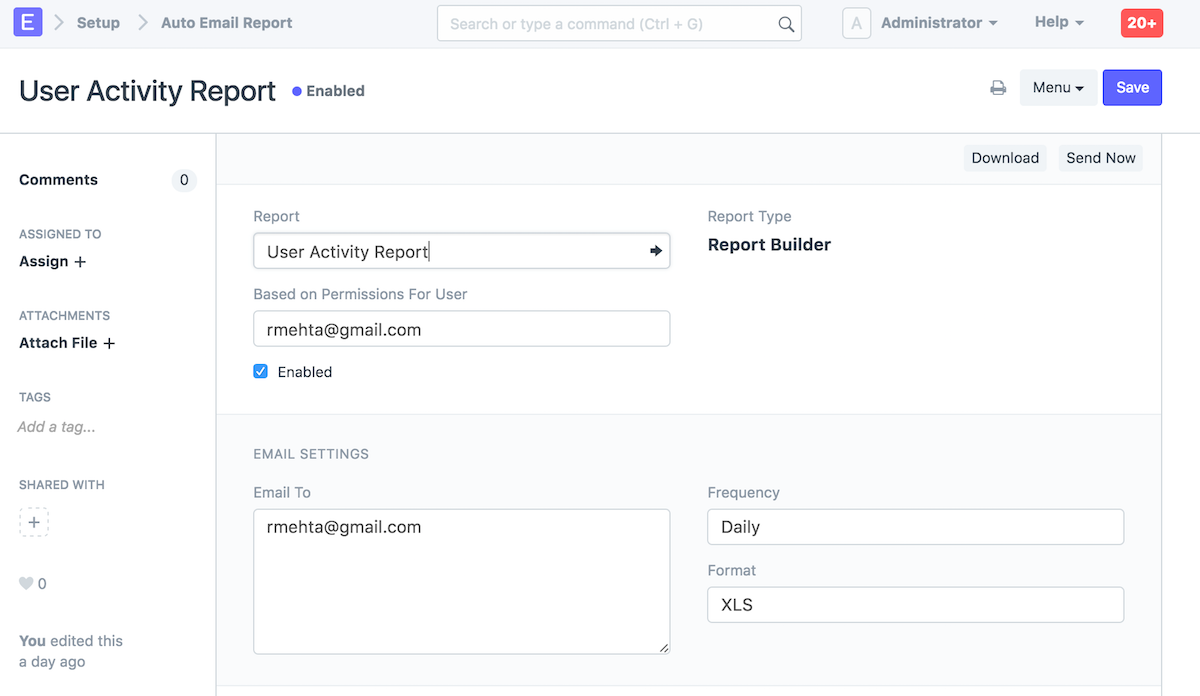Viewport: 1200px width, 696px height.
Task: Open the Administrator user menu
Action: pyautogui.click(x=938, y=22)
